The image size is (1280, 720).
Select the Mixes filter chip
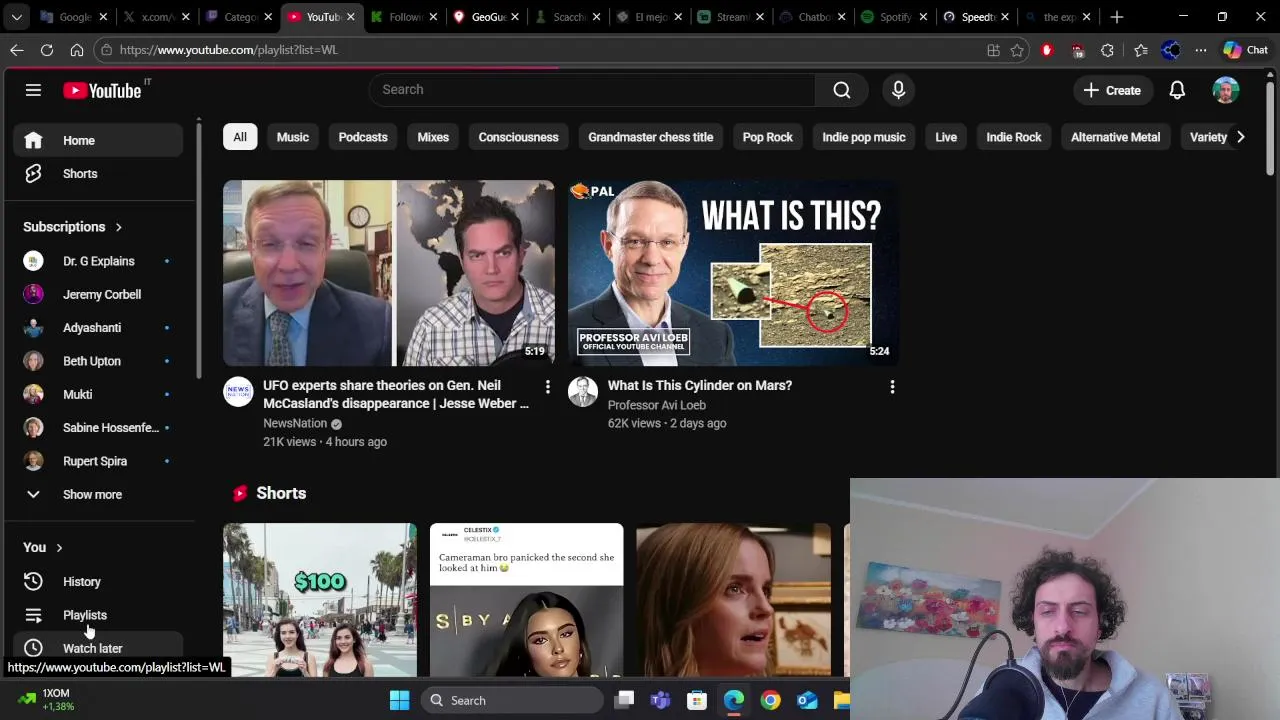point(433,137)
